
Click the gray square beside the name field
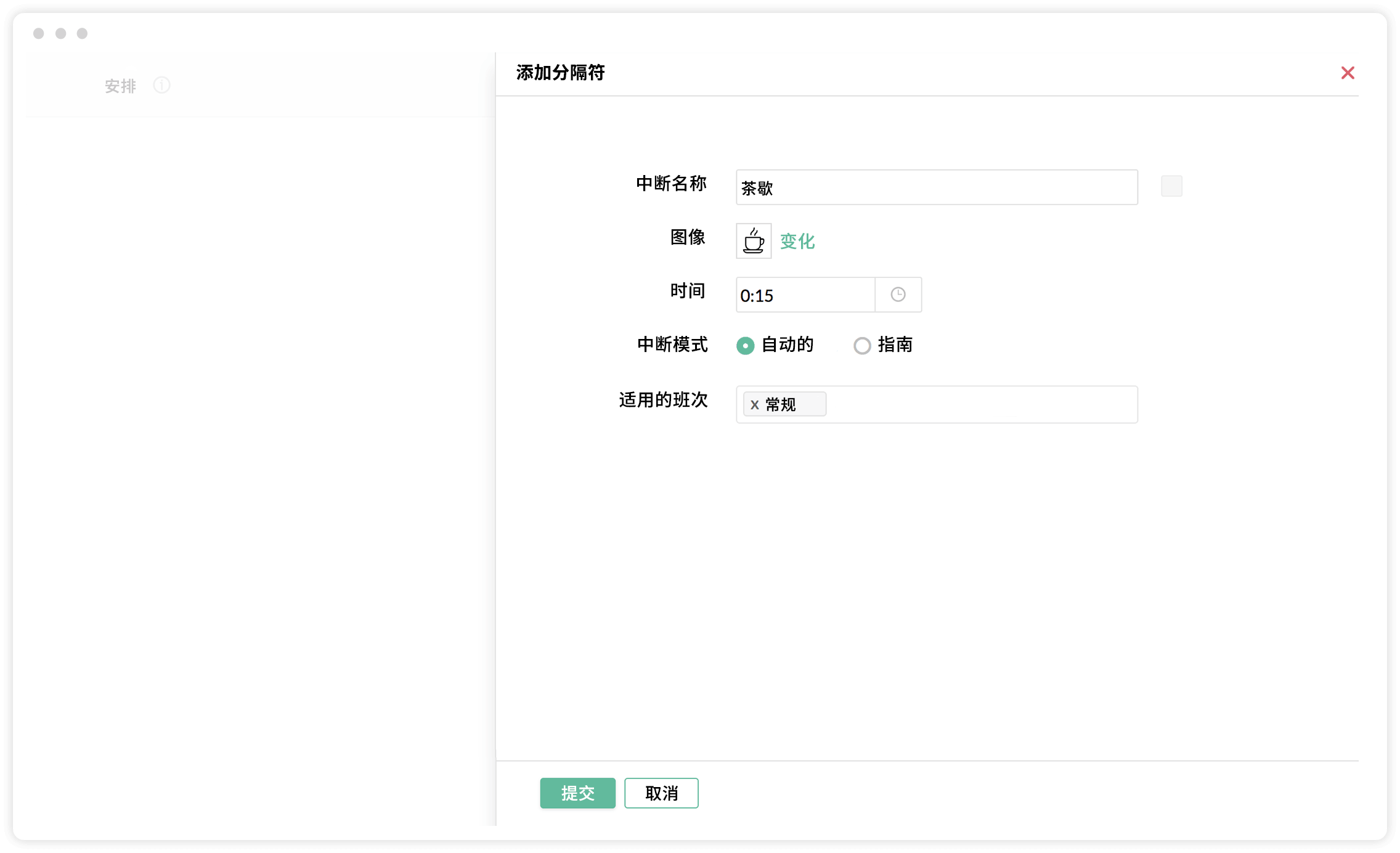click(1171, 186)
